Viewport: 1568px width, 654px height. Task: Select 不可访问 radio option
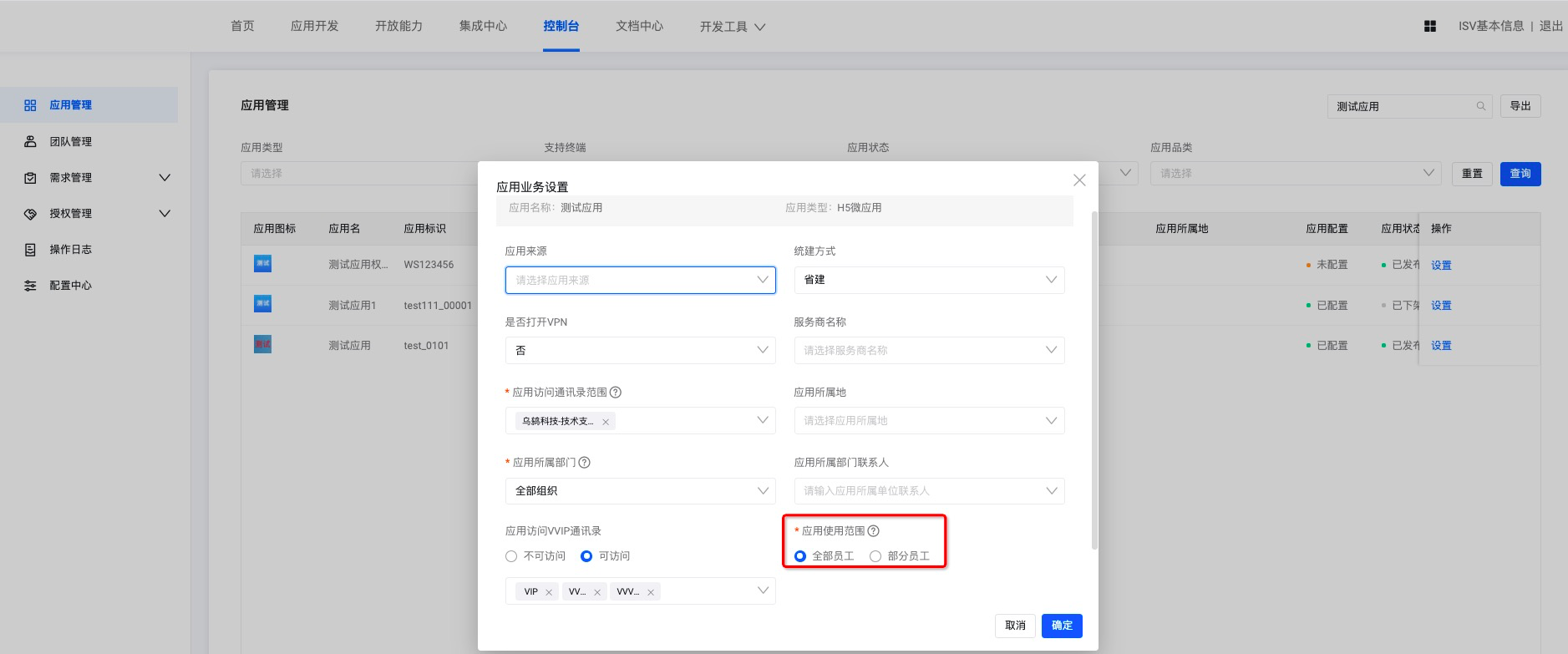pyautogui.click(x=511, y=556)
